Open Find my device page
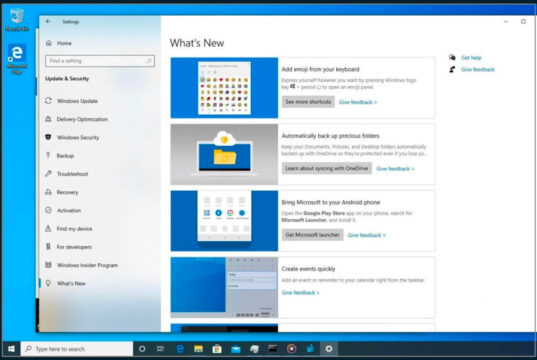Screen dimensions: 537x360 tap(74, 228)
